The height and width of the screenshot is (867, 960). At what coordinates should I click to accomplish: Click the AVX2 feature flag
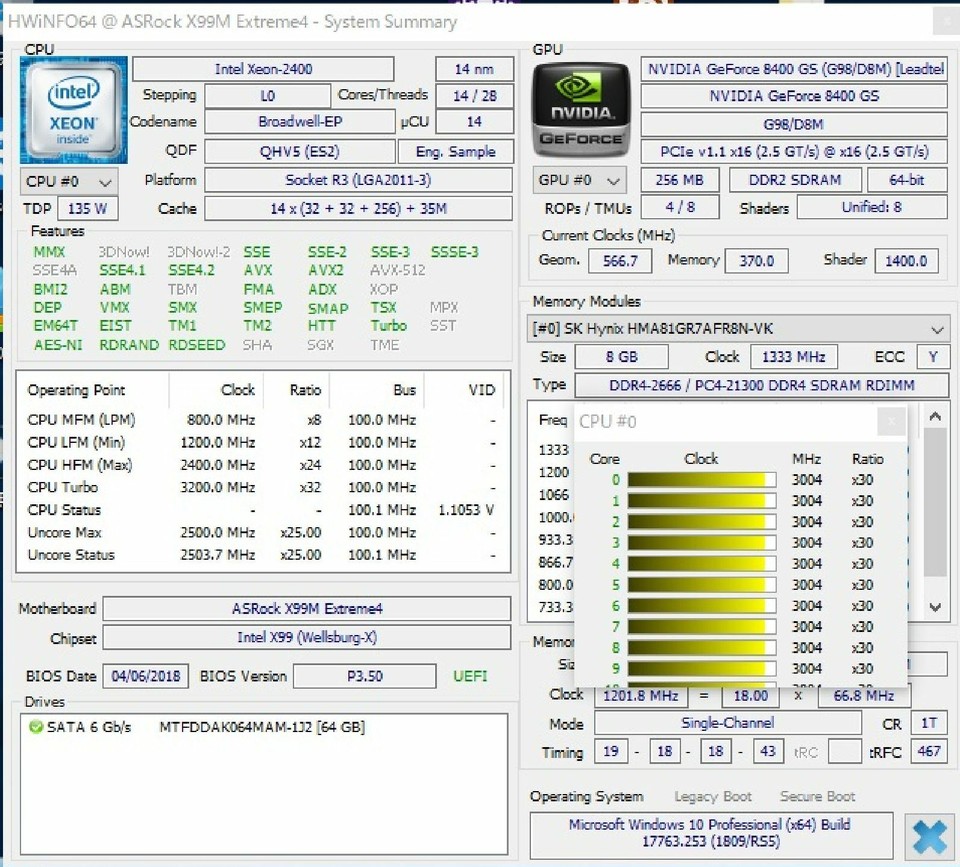point(326,271)
